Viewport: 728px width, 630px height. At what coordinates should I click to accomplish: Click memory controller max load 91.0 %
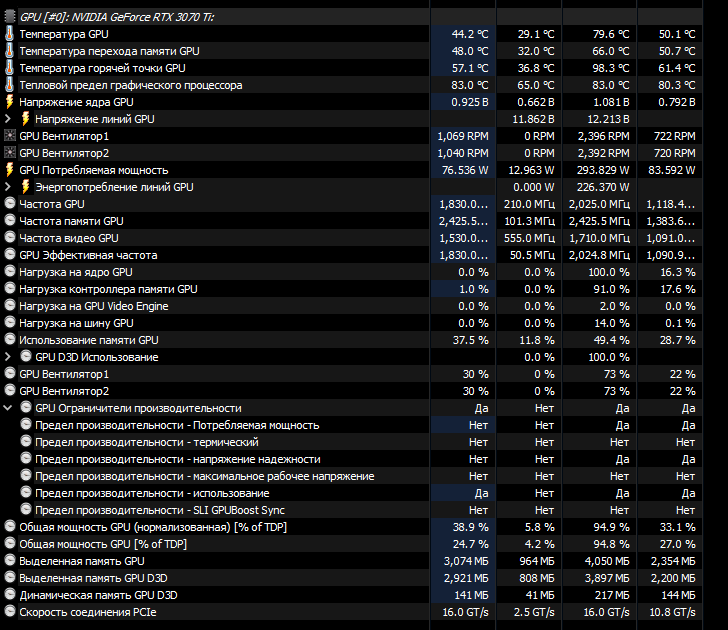[611, 289]
